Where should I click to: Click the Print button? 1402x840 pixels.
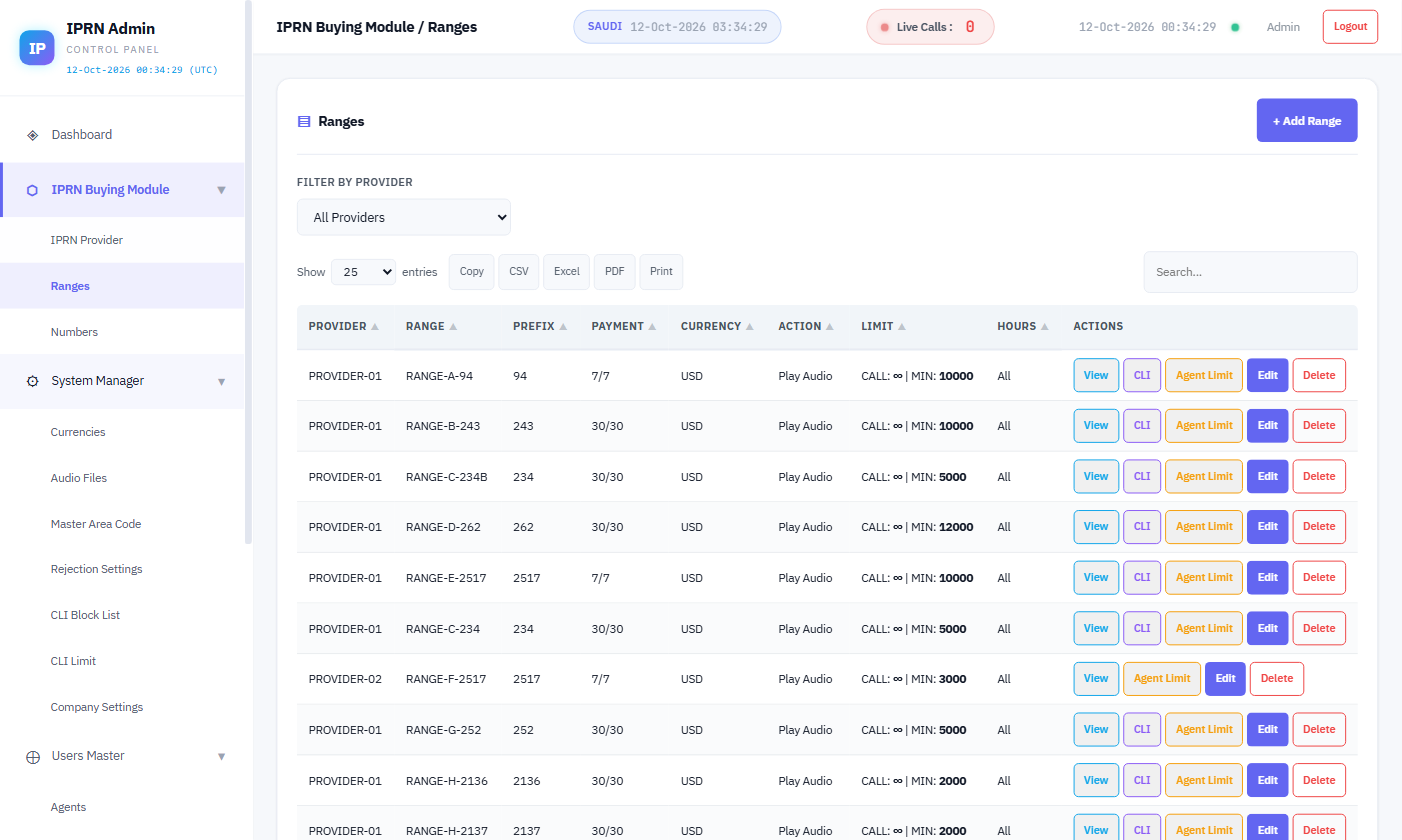pyautogui.click(x=661, y=272)
